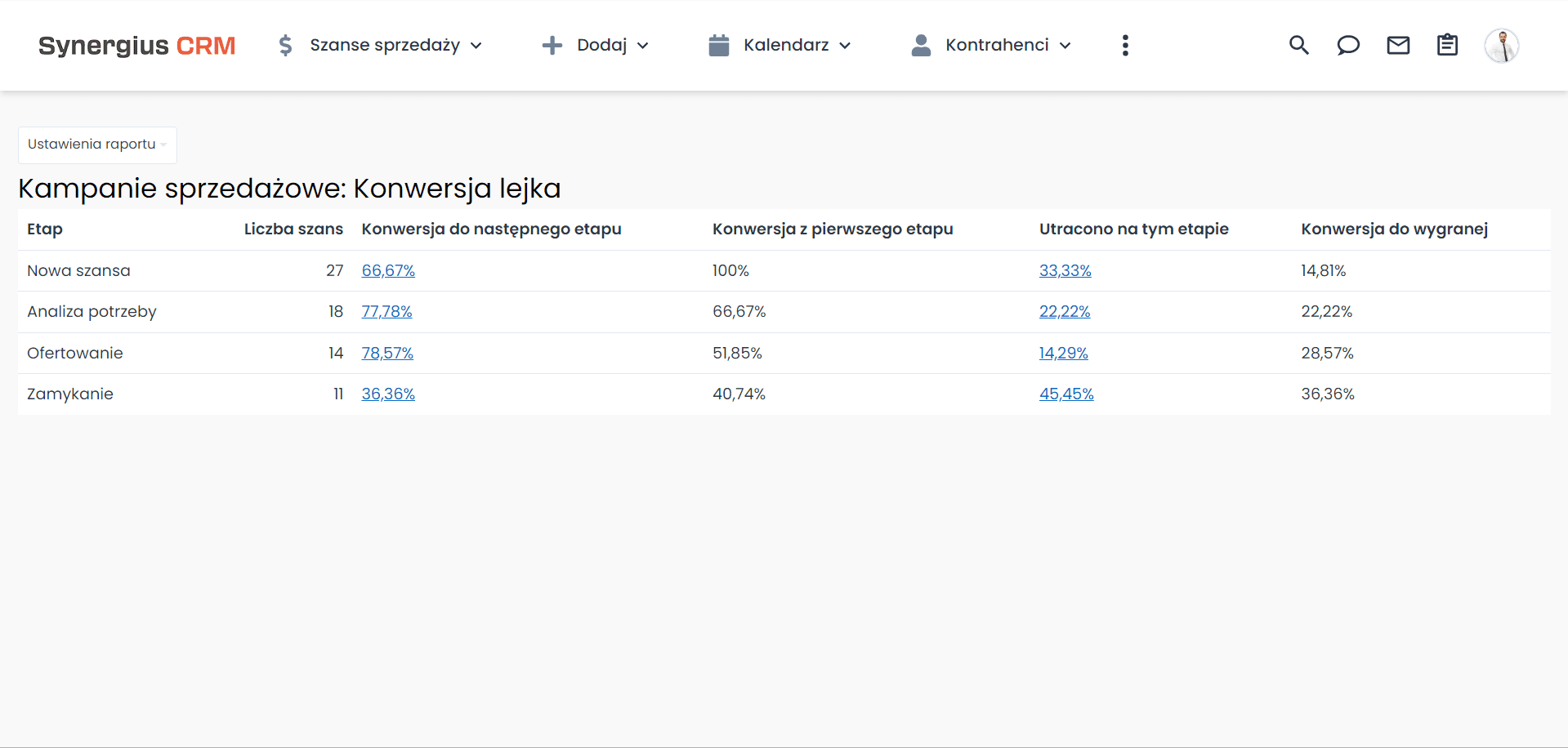Click the user avatar picture
The image size is (1568, 748).
(x=1501, y=46)
